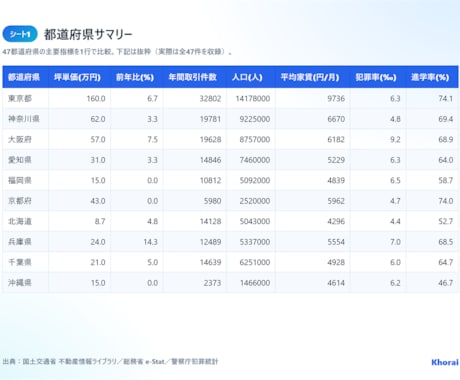
Task: Click 大阪府's population 8757000
Action: point(255,139)
